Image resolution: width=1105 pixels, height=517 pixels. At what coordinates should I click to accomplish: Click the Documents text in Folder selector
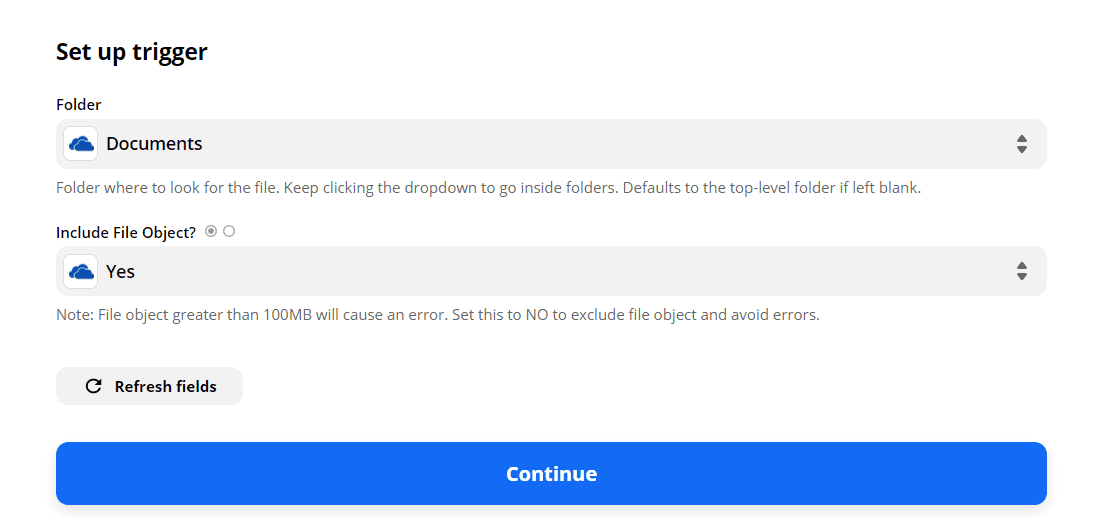154,144
